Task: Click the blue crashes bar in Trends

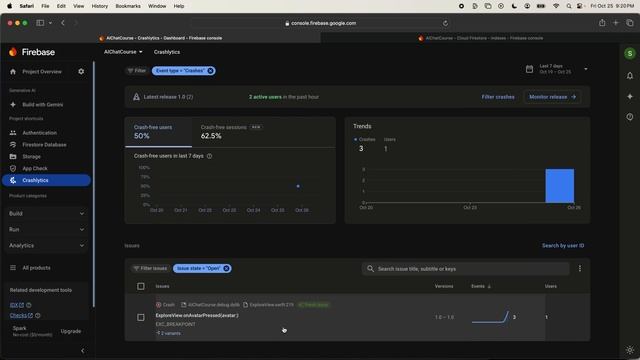Action: (x=560, y=186)
